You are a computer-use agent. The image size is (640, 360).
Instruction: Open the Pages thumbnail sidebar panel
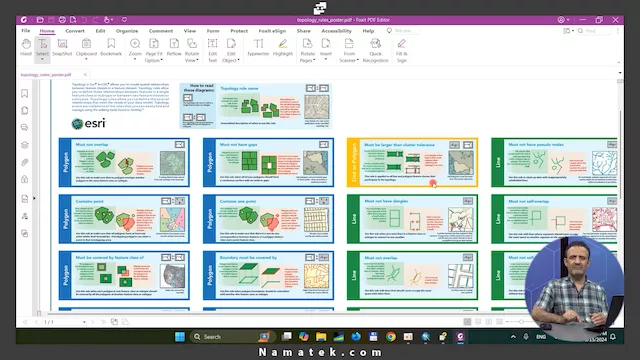[24, 111]
